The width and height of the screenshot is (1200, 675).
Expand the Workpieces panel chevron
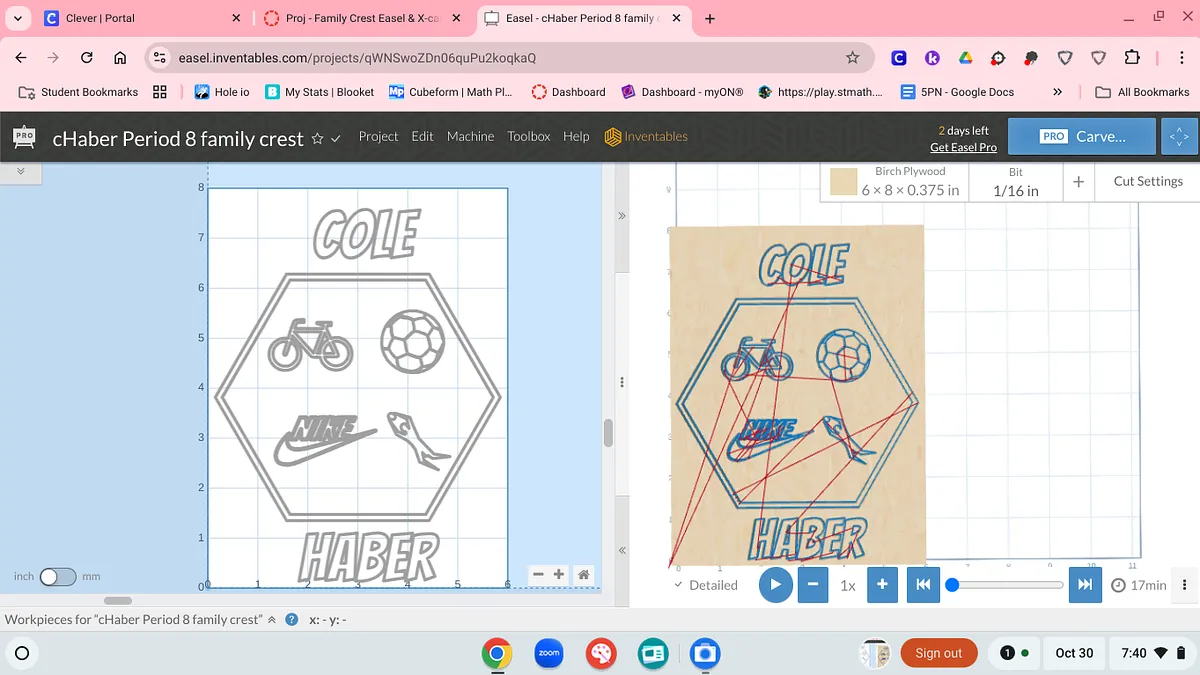[272, 620]
